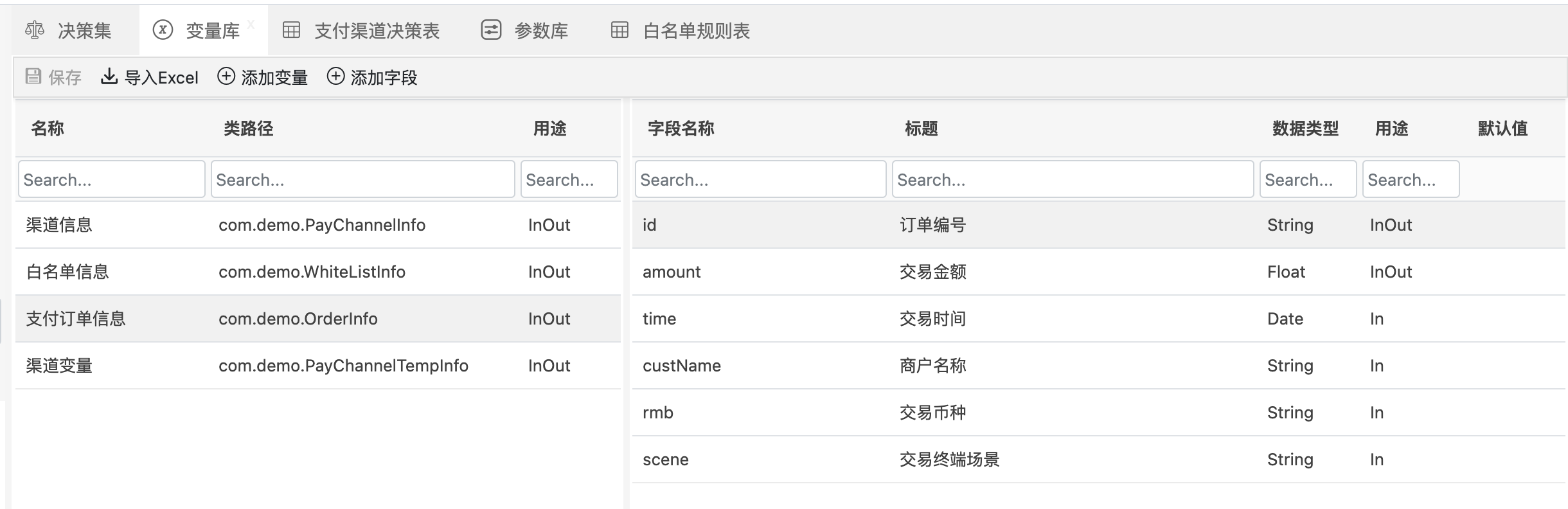
Task: Switch to the 参数库 tab
Action: [540, 31]
